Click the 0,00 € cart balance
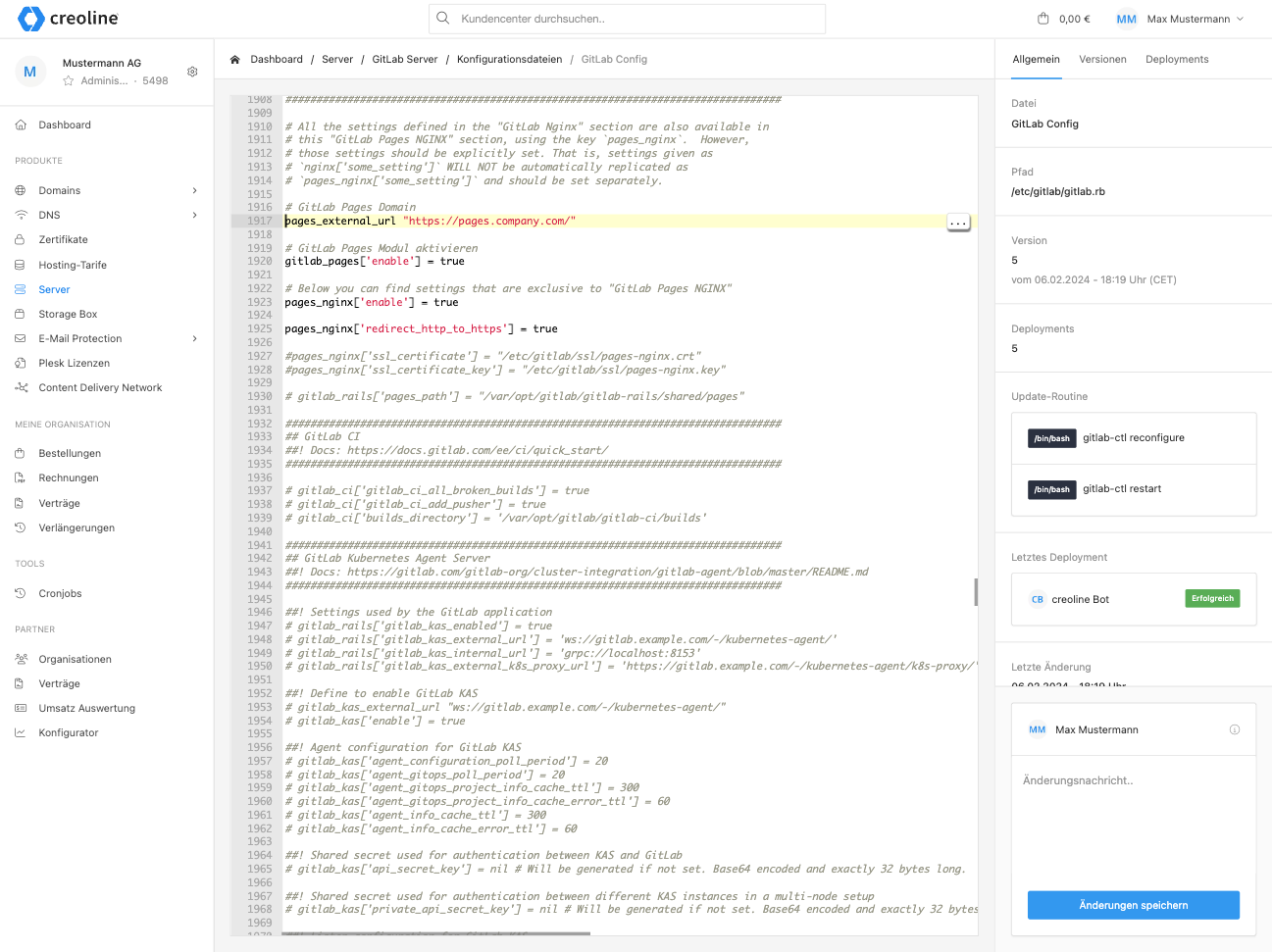Viewport: 1272px width, 952px height. (1075, 19)
